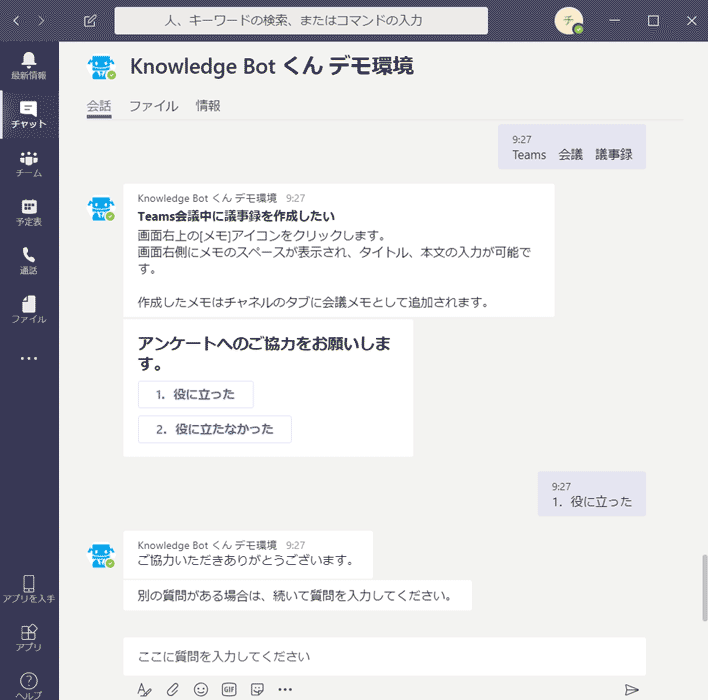The image size is (708, 700).
Task: Send the message with the arrow icon
Action: tap(631, 690)
